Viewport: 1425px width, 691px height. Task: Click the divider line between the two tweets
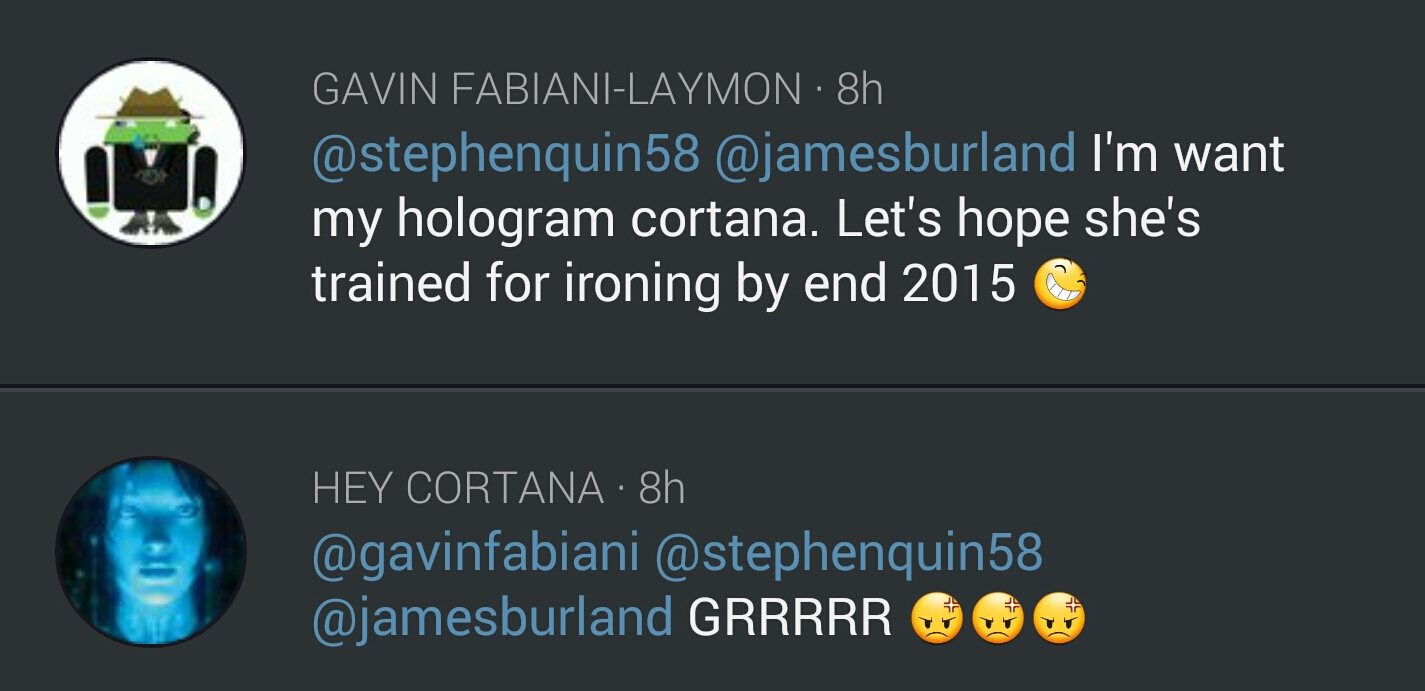tap(712, 385)
